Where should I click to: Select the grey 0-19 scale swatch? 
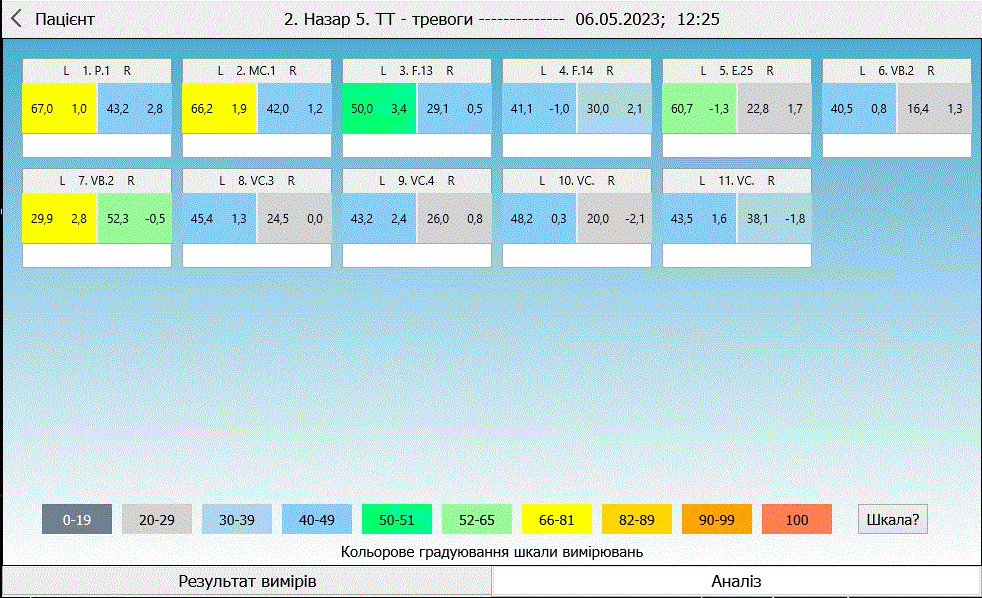click(x=77, y=520)
